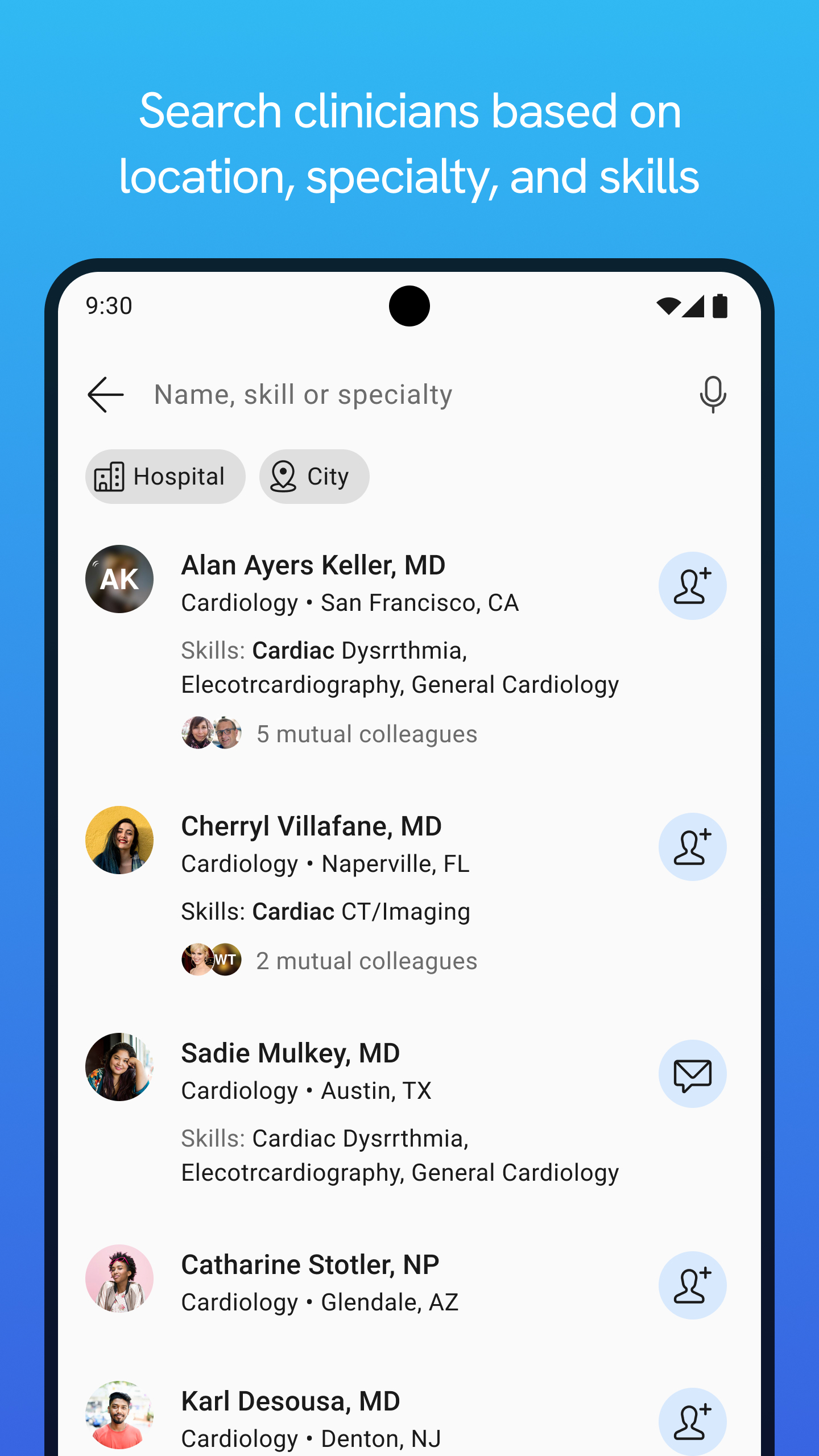The height and width of the screenshot is (1456, 819).
Task: Show 2 mutual colleagues for Cherryl Villafane
Action: coord(367,961)
